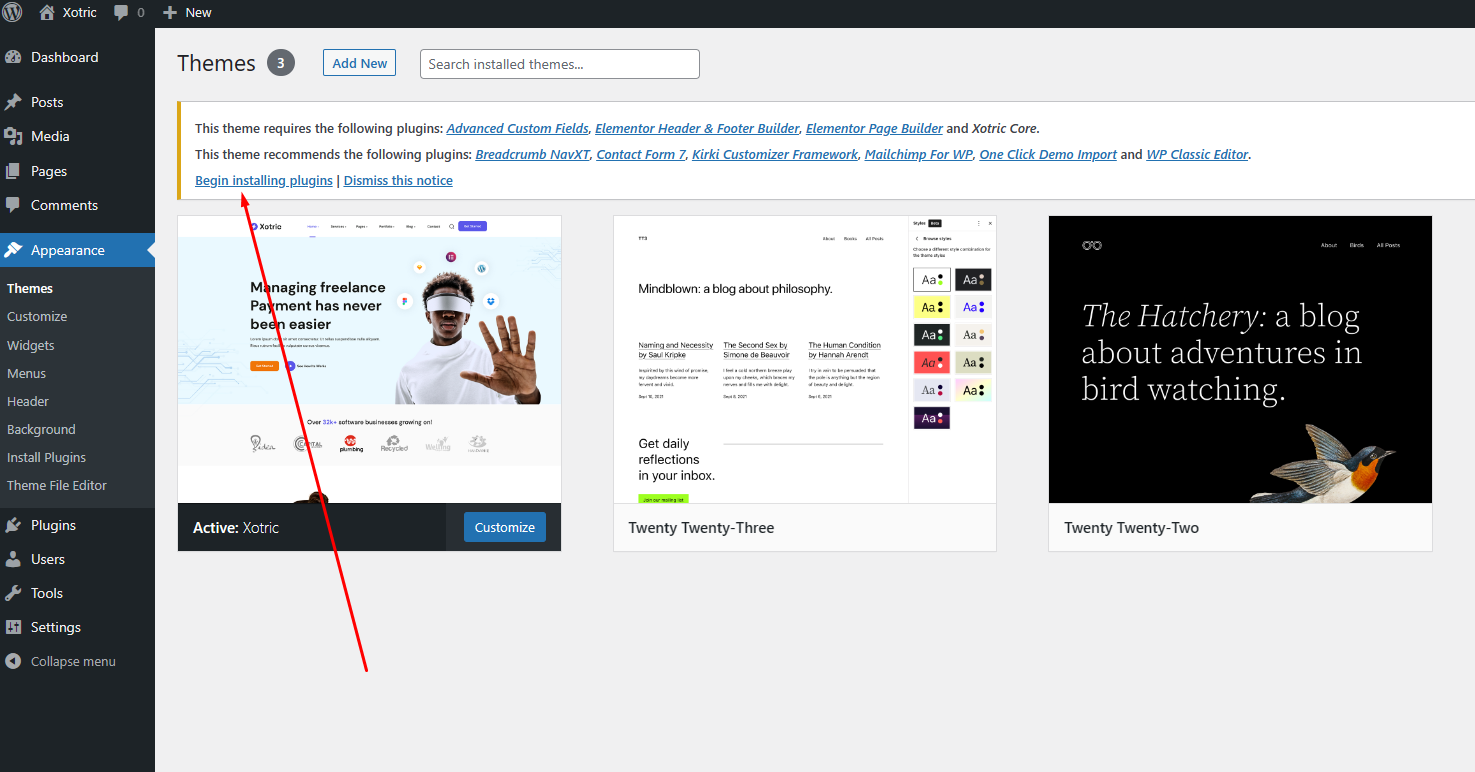This screenshot has height=772, width=1475.
Task: Click Begin installing plugins link
Action: point(264,180)
